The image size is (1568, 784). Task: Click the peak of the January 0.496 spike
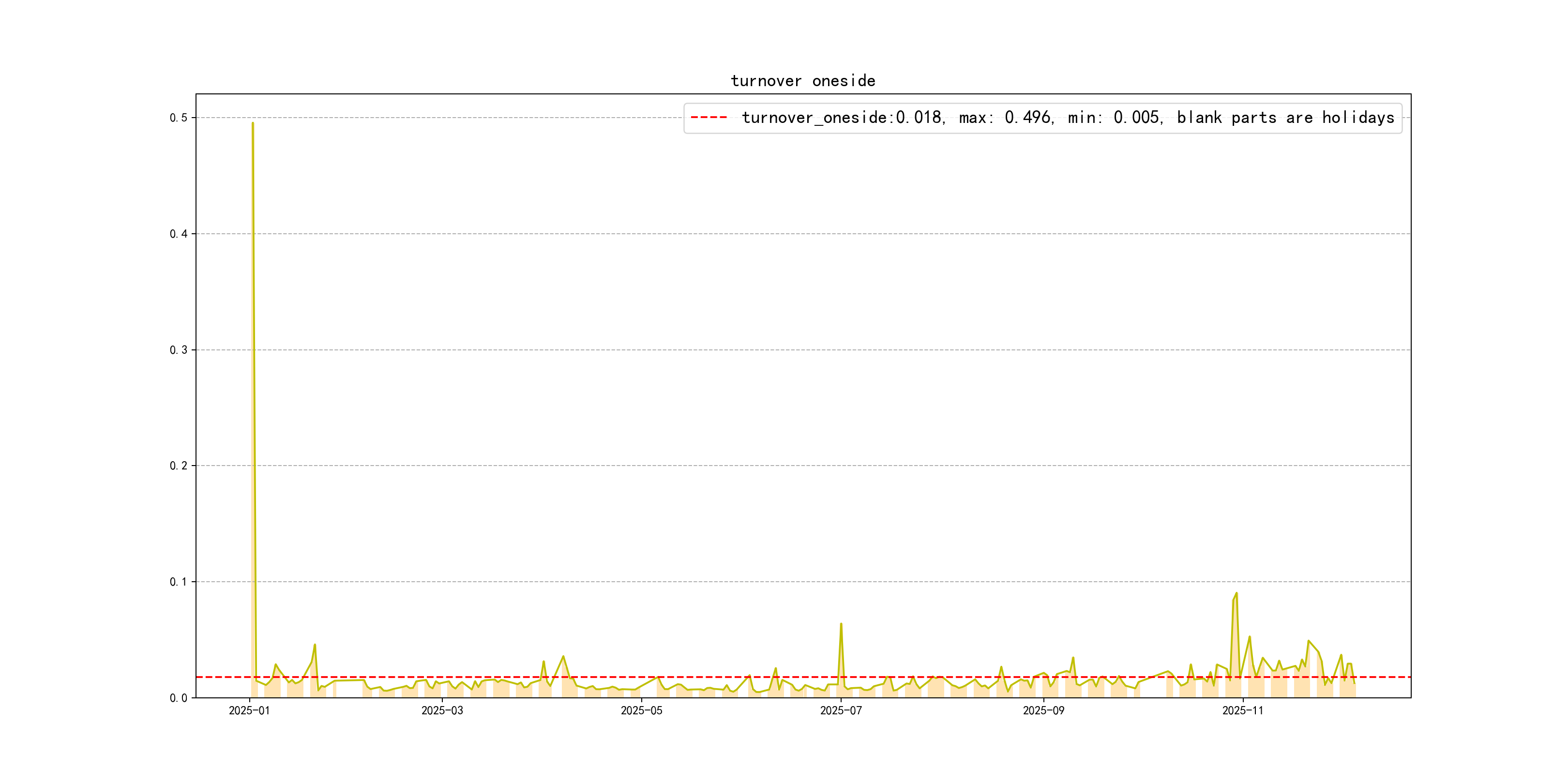coord(253,123)
